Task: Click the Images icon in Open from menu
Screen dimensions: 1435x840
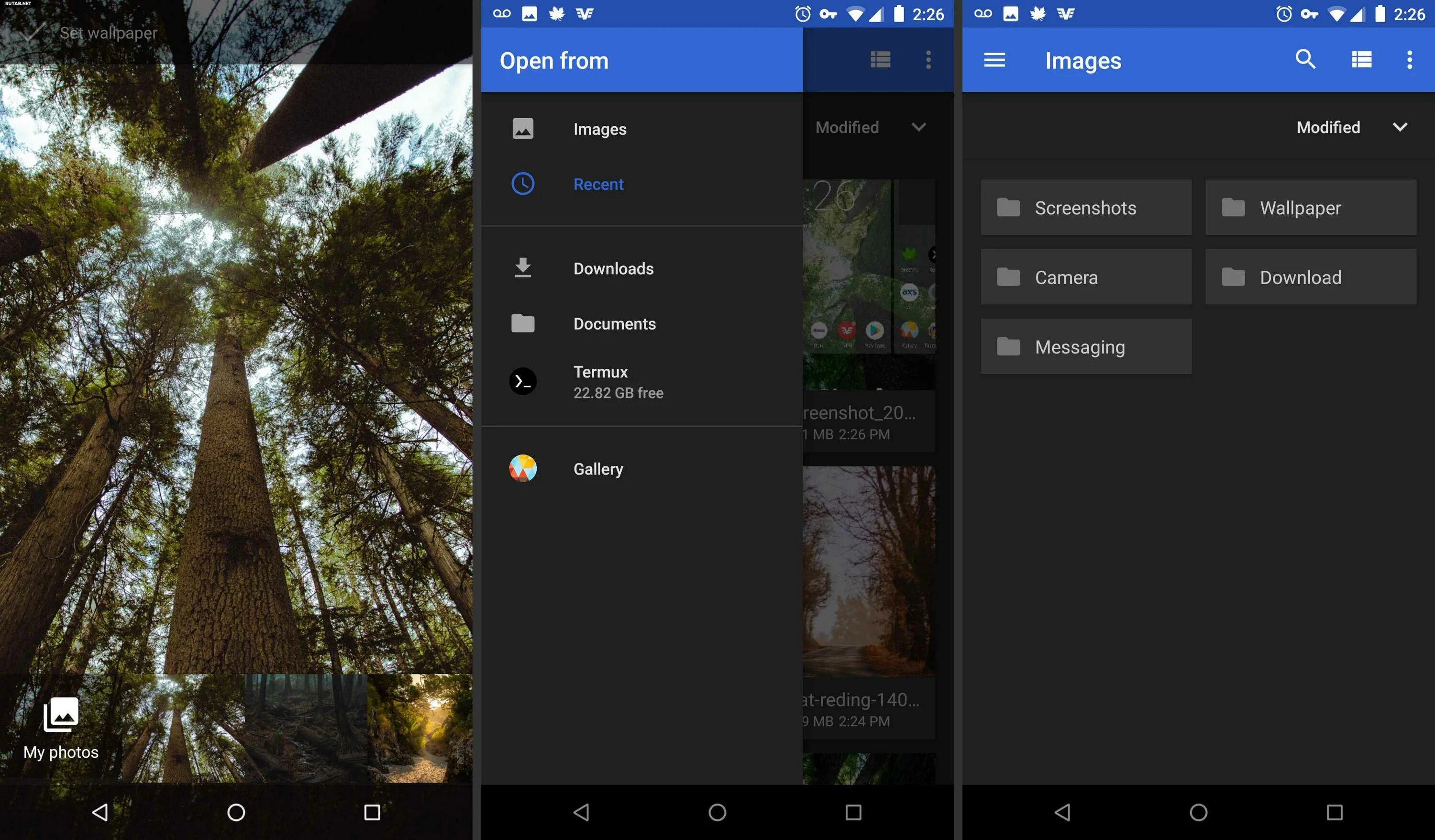Action: (521, 128)
